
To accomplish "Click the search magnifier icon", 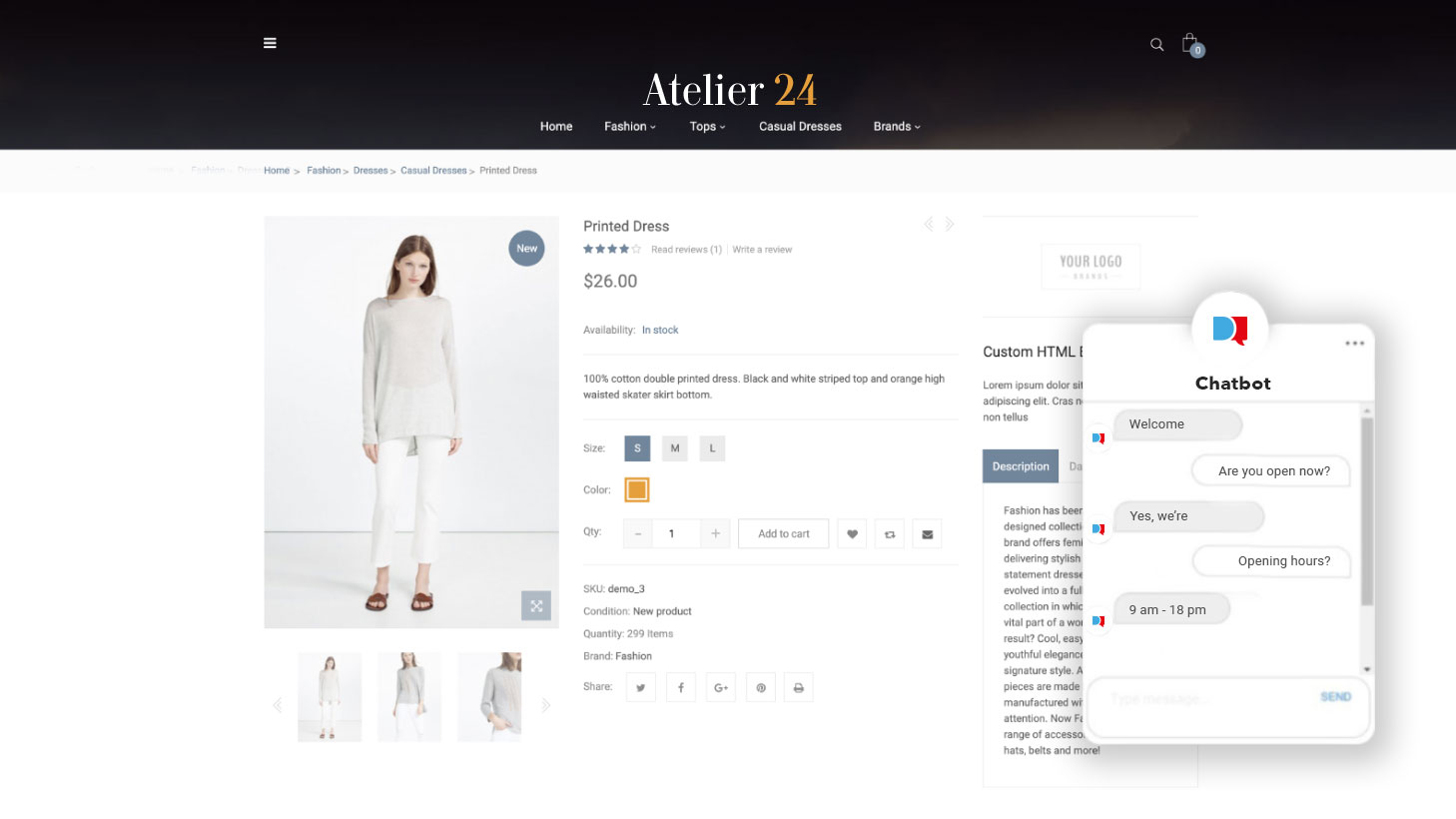I will pos(1156,45).
